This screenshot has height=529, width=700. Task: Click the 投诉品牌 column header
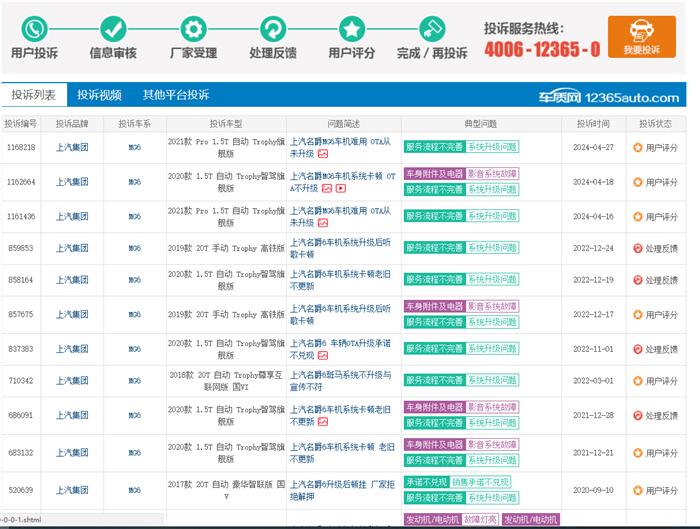tap(72, 124)
